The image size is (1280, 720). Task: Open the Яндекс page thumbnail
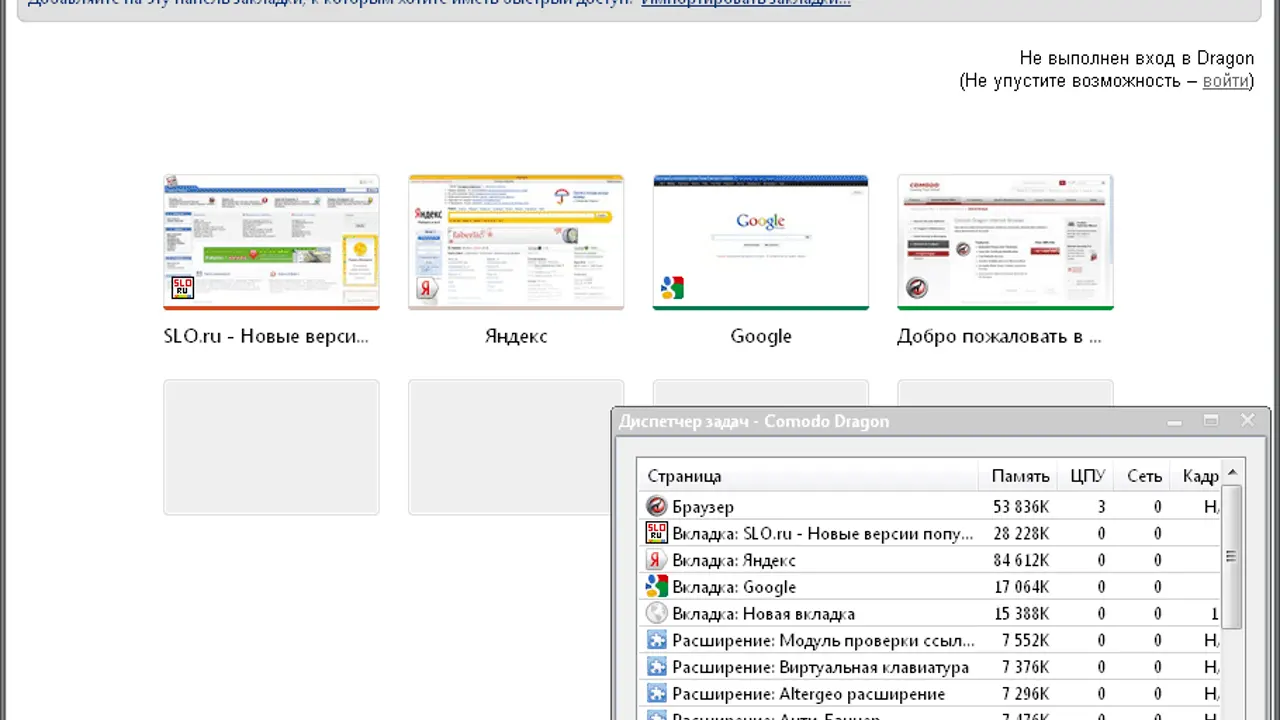(x=516, y=243)
